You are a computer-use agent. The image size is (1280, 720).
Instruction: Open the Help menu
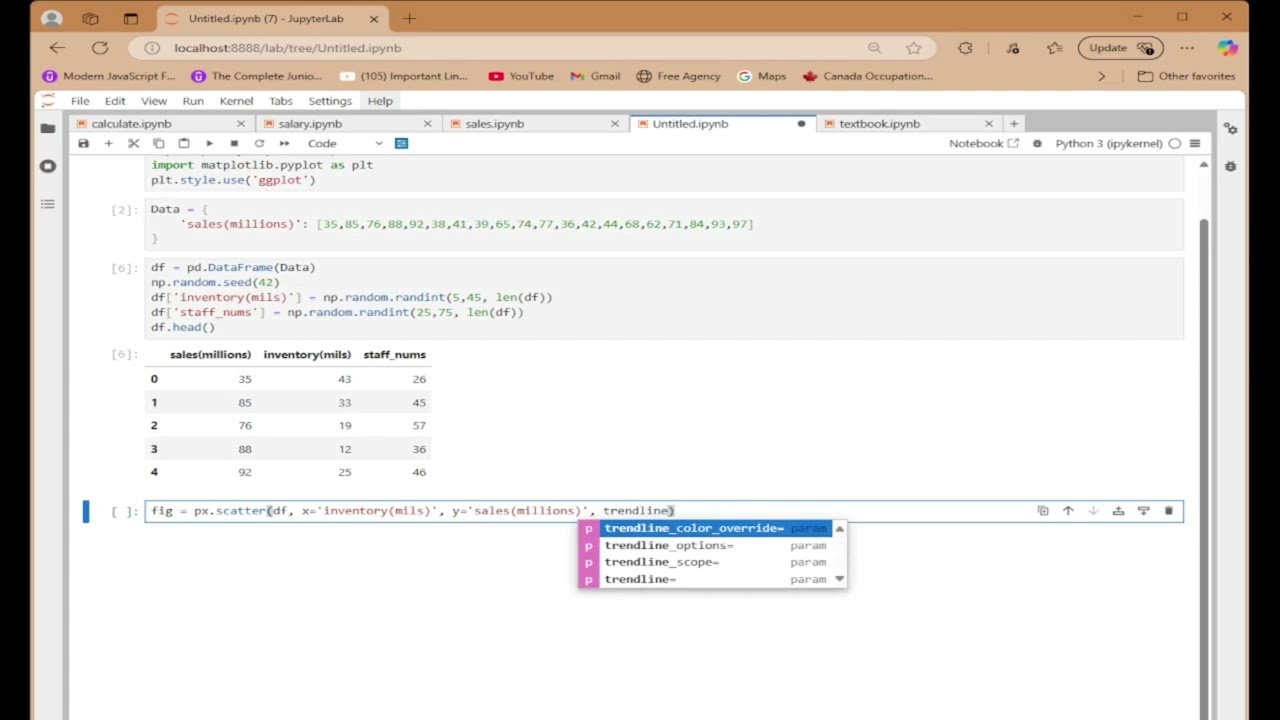[380, 101]
